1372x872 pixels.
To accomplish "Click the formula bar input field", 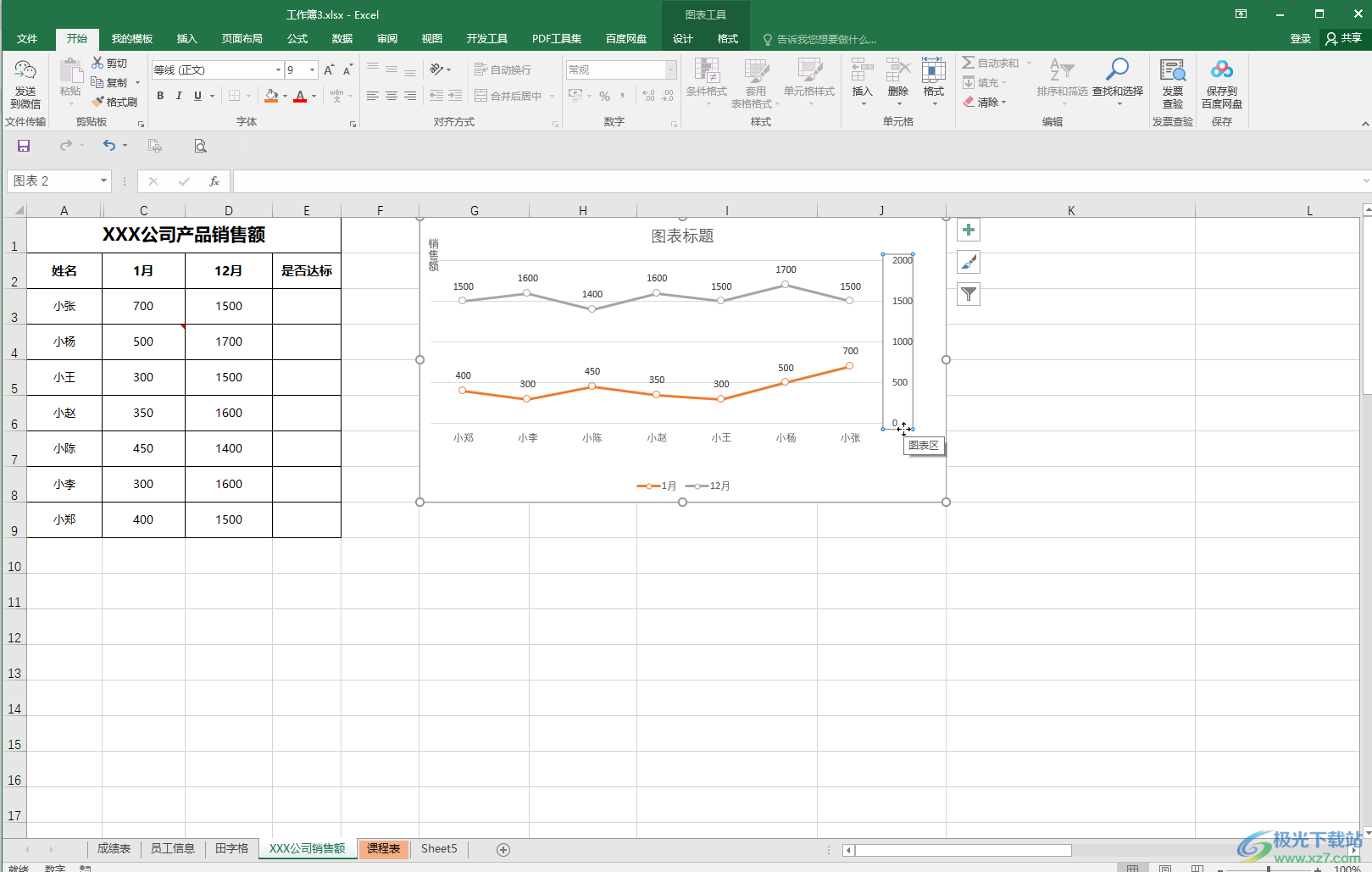I will coord(797,181).
